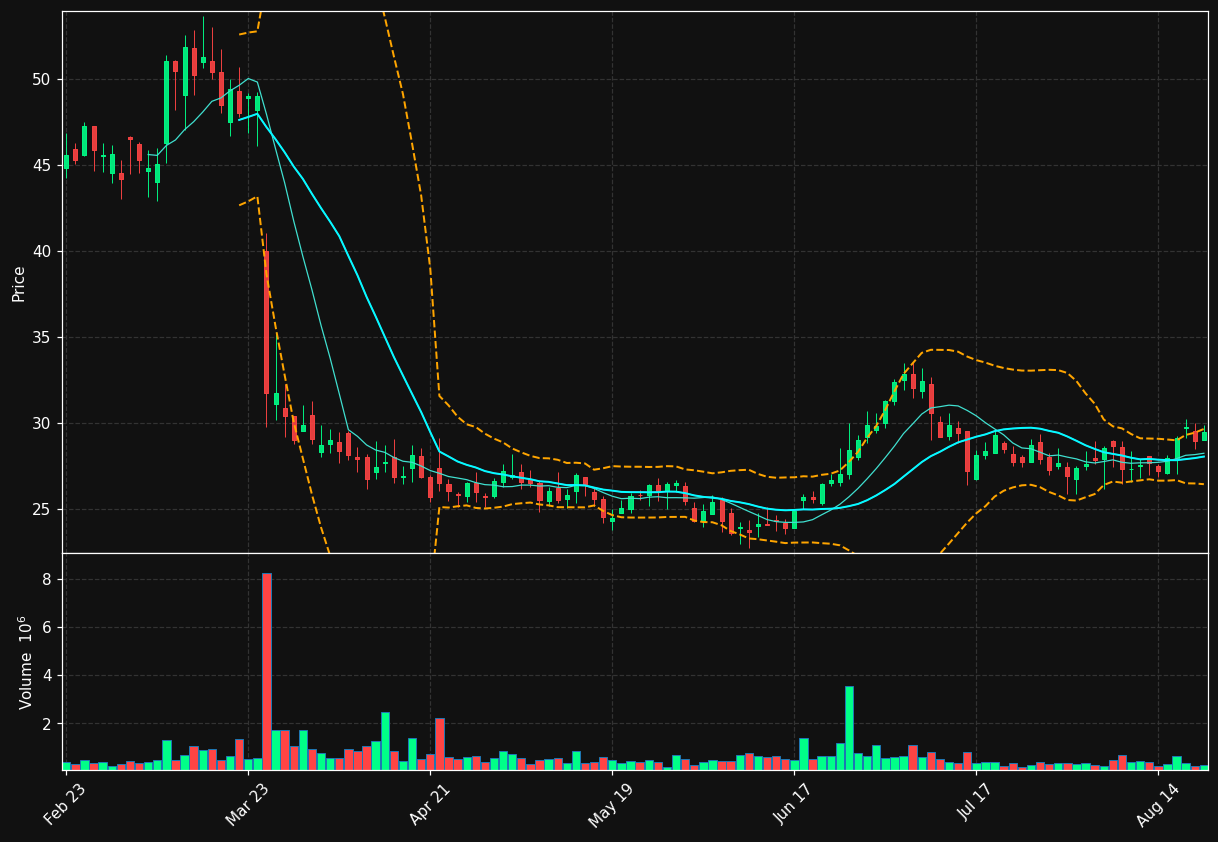This screenshot has width=1218, height=842.
Task: Click the Jun 17 date label
Action: click(793, 805)
